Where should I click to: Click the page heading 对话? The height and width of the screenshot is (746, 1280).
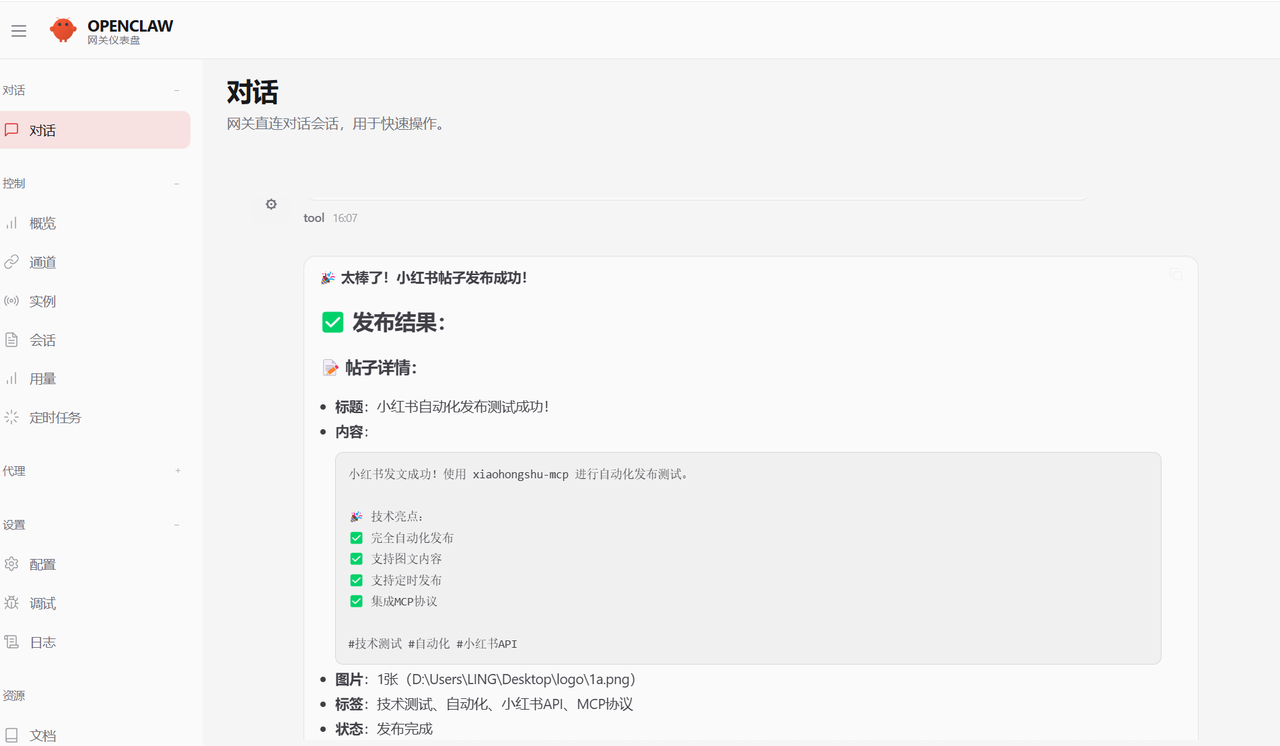252,92
